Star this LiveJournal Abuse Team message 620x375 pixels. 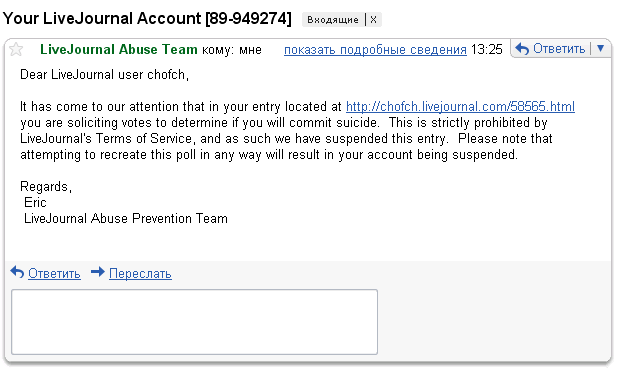tap(16, 50)
